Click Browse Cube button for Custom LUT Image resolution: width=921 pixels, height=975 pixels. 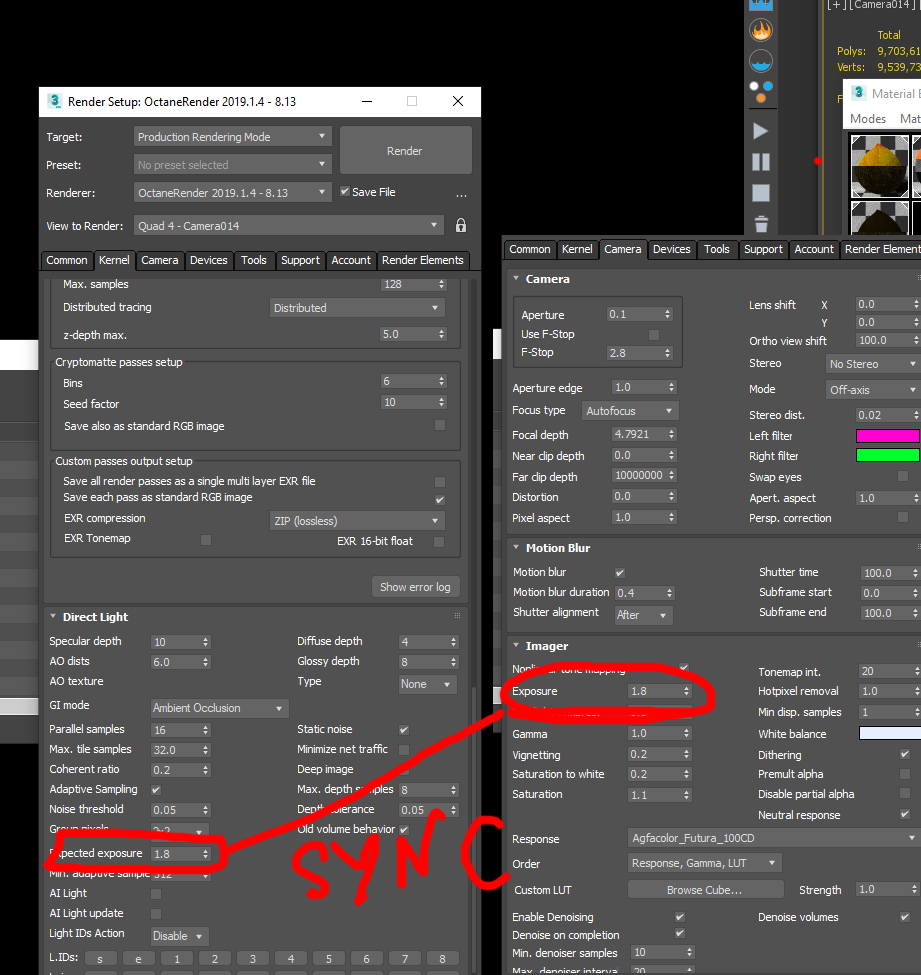pos(705,890)
